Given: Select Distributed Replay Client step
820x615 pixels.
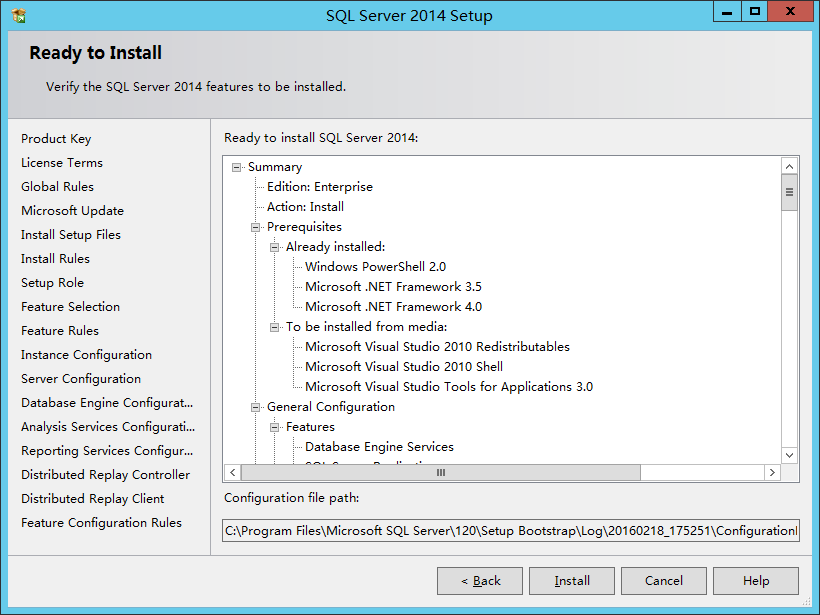Looking at the screenshot, I should coord(93,499).
